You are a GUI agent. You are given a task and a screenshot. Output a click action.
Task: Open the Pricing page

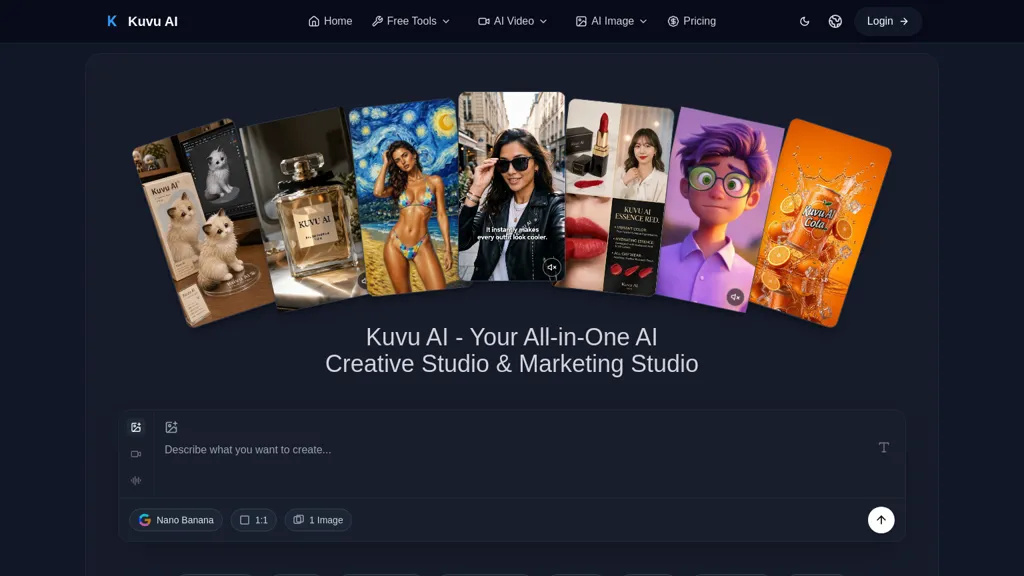point(692,21)
